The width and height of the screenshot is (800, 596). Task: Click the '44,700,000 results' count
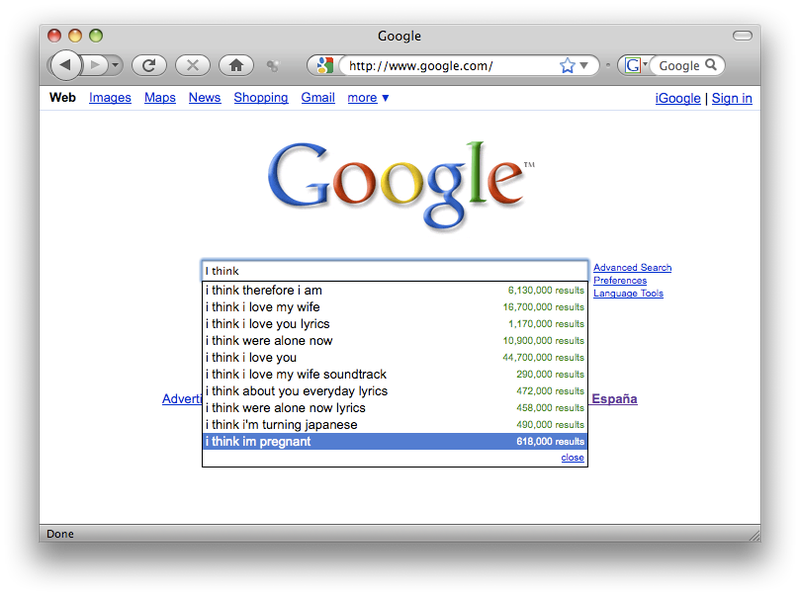click(543, 357)
